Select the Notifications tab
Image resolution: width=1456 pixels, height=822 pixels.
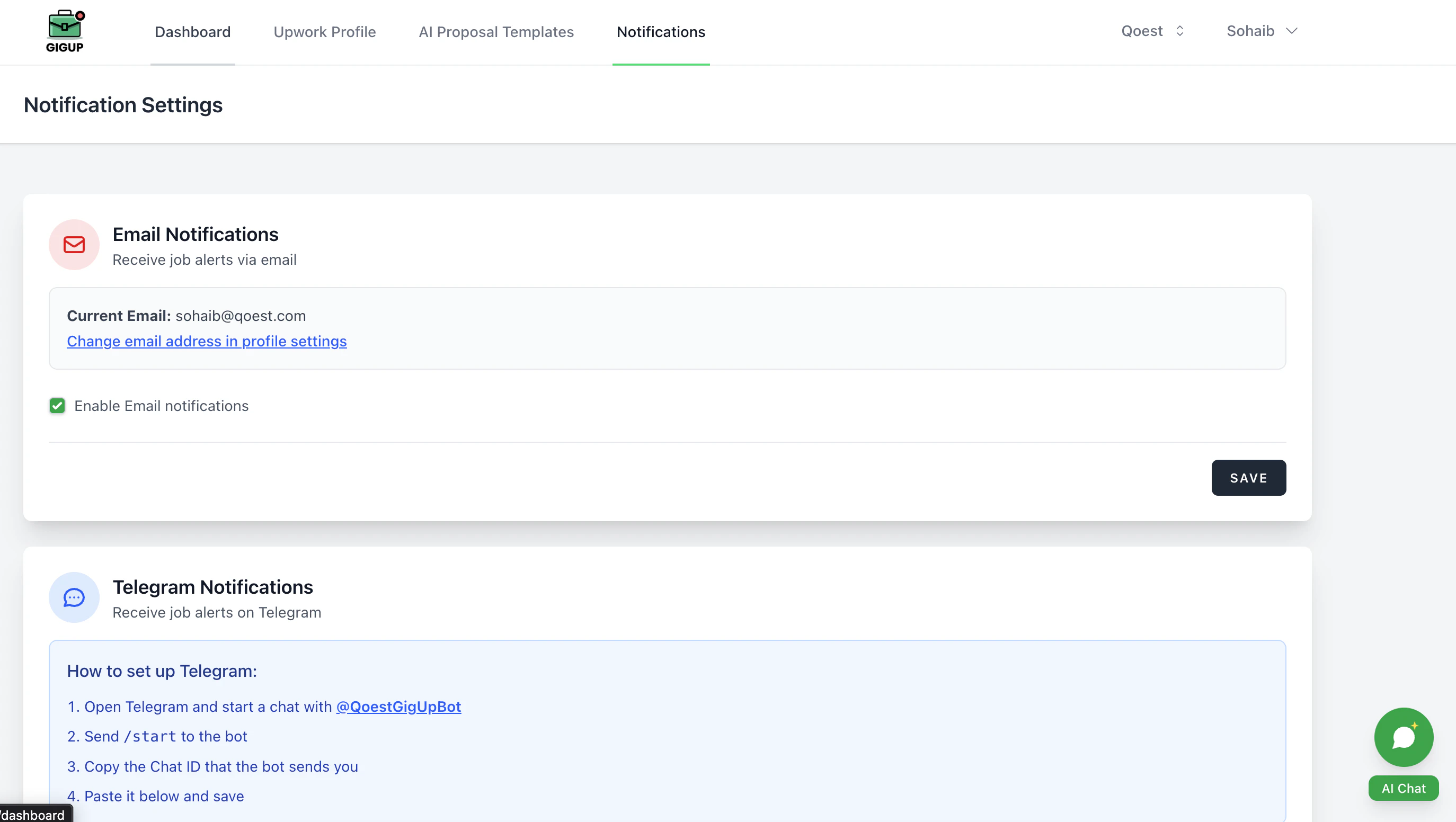click(661, 32)
